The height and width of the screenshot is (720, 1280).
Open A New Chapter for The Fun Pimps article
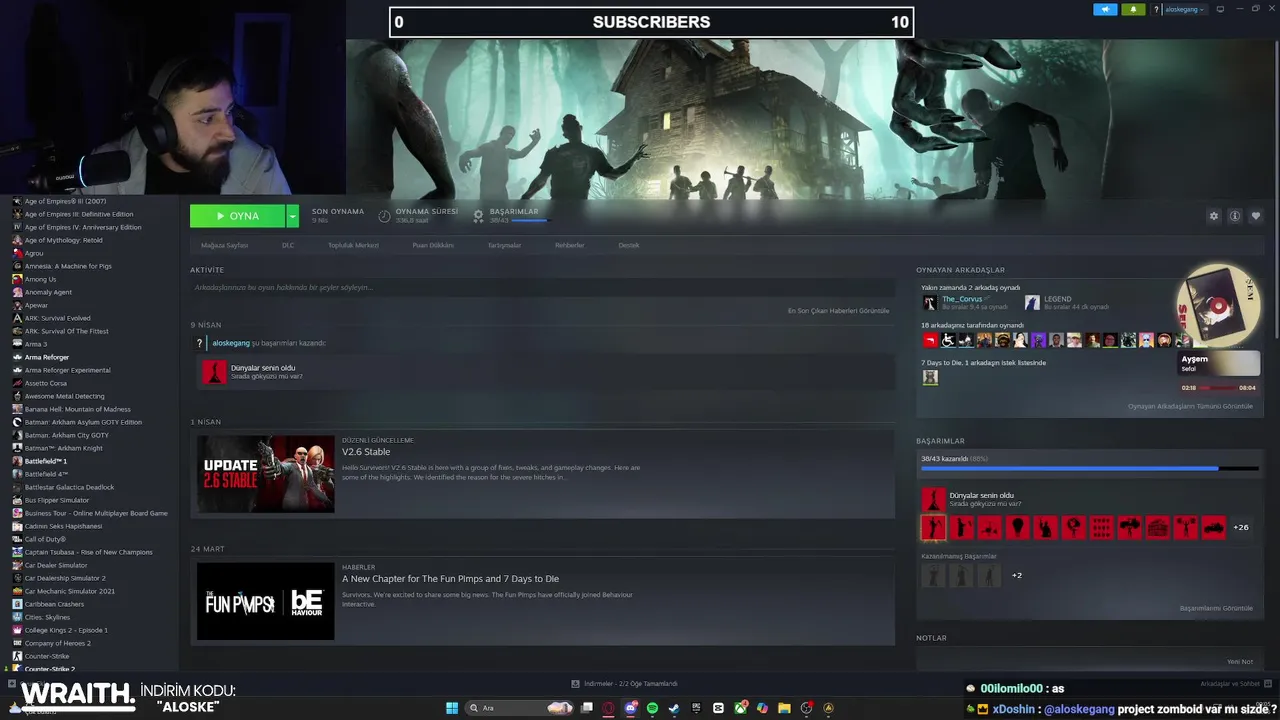tap(450, 579)
